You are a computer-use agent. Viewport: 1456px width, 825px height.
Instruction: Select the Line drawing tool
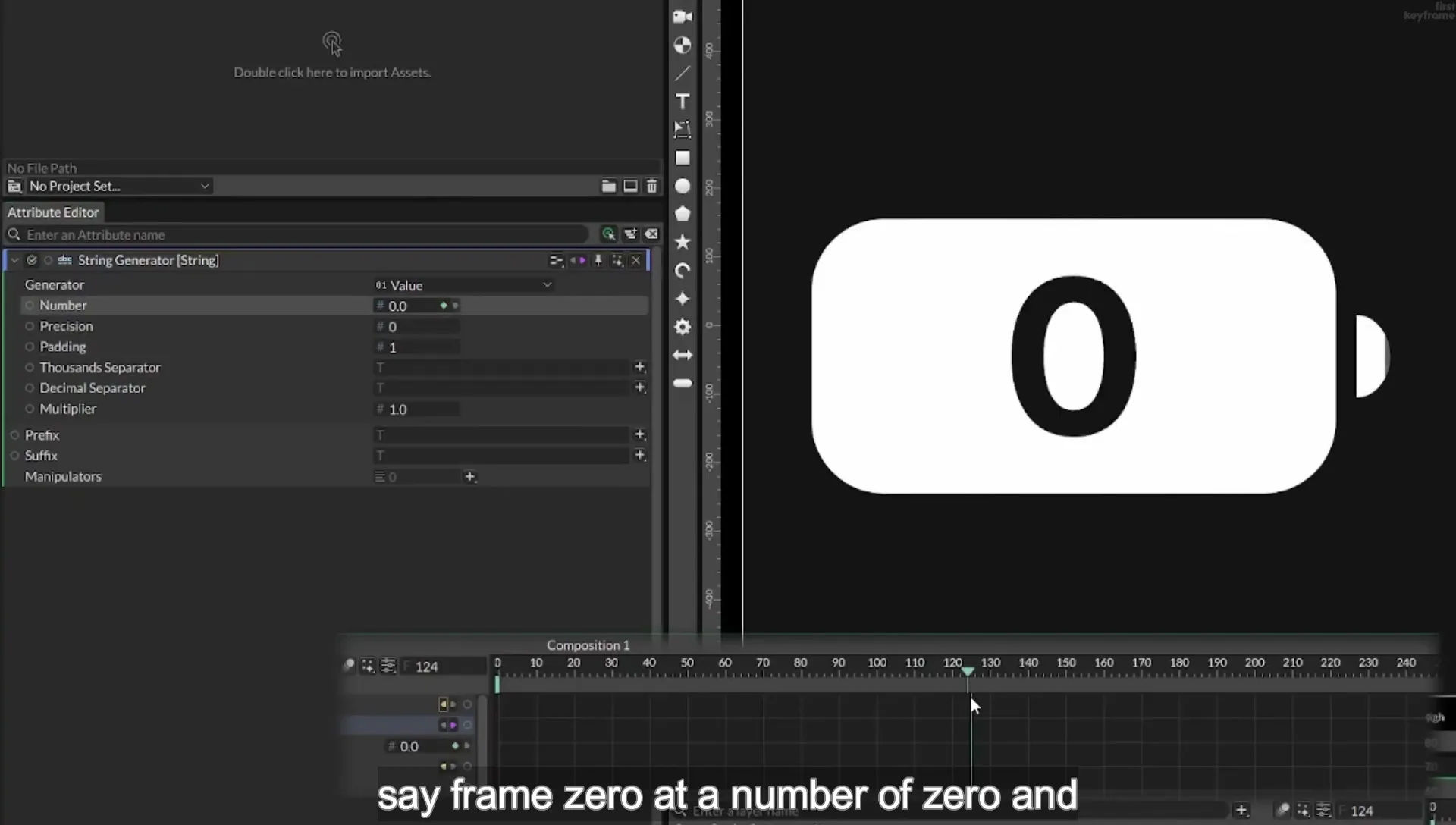(x=682, y=74)
